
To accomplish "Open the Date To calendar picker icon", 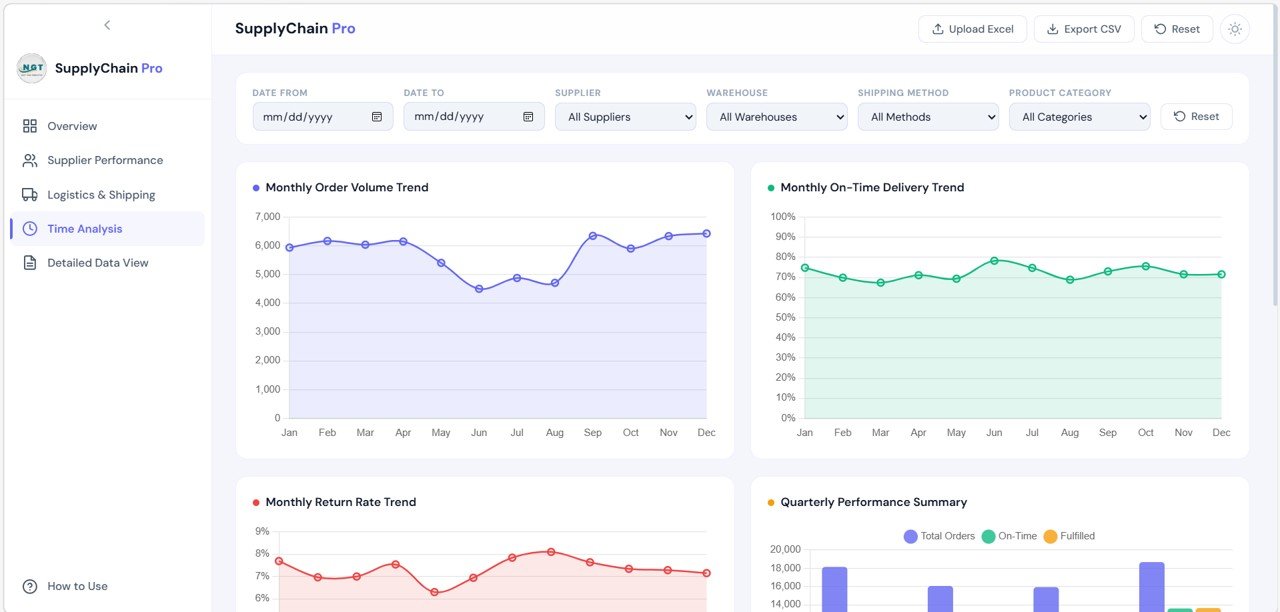I will point(528,117).
